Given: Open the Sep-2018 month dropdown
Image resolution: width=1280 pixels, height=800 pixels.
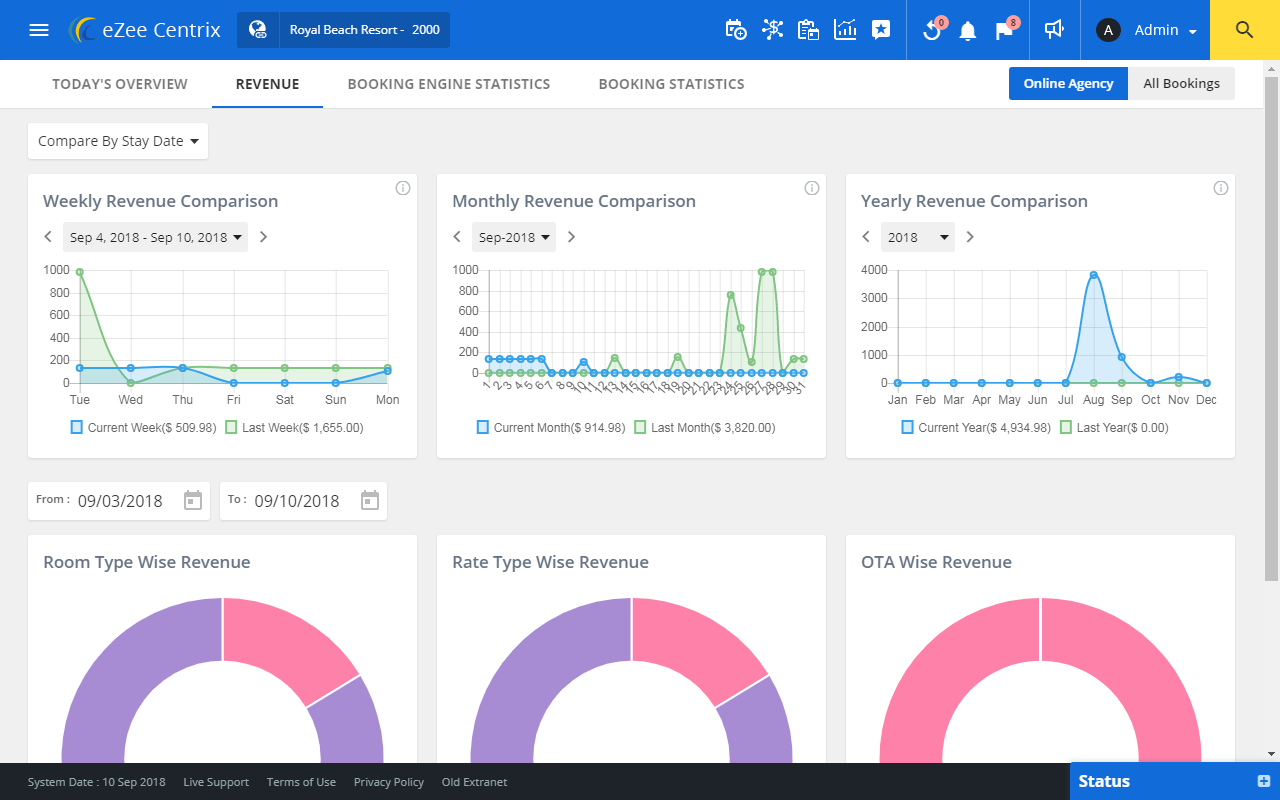Looking at the screenshot, I should (514, 237).
